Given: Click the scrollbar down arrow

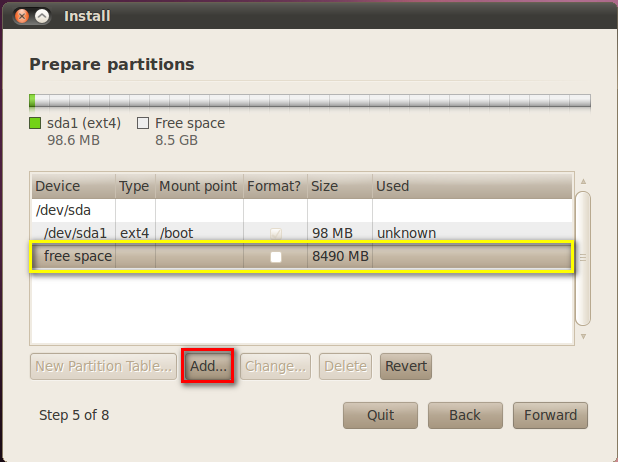Looking at the screenshot, I should 583,337.
